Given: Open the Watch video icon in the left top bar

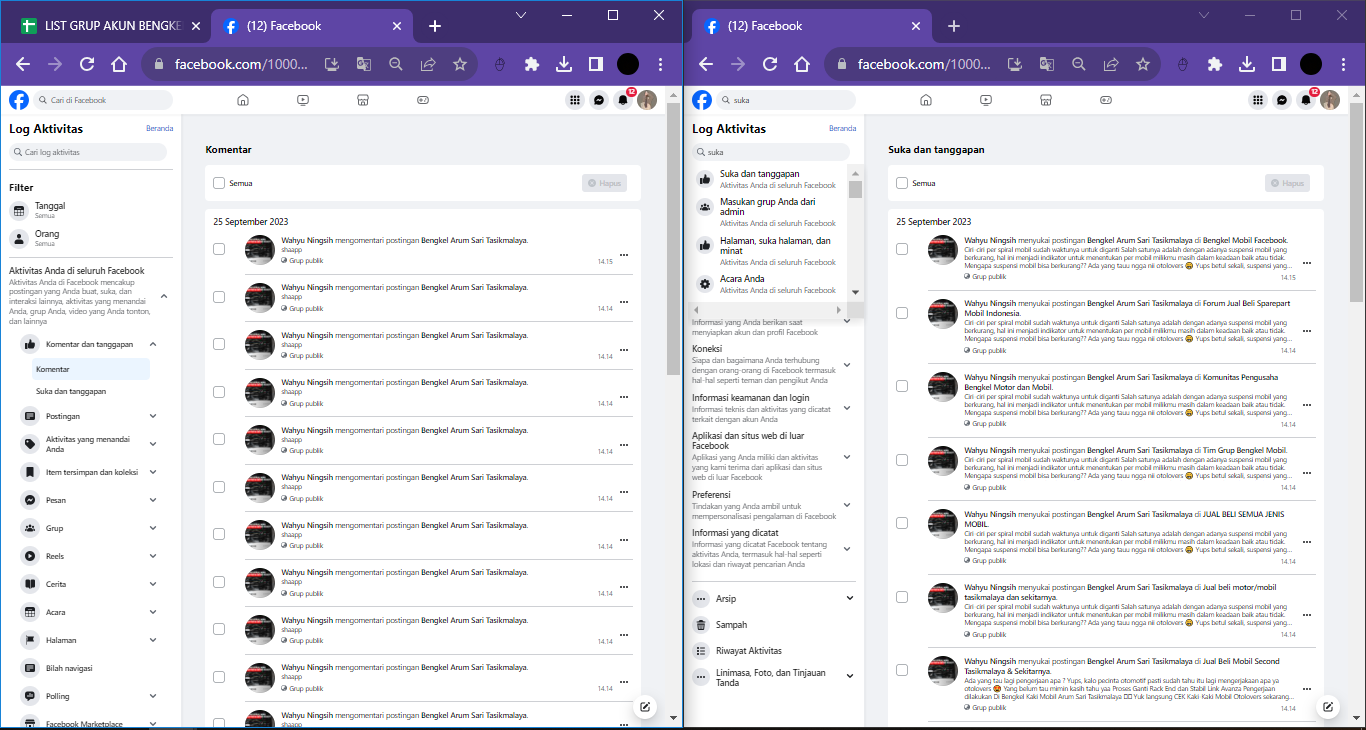Looking at the screenshot, I should click(x=303, y=100).
